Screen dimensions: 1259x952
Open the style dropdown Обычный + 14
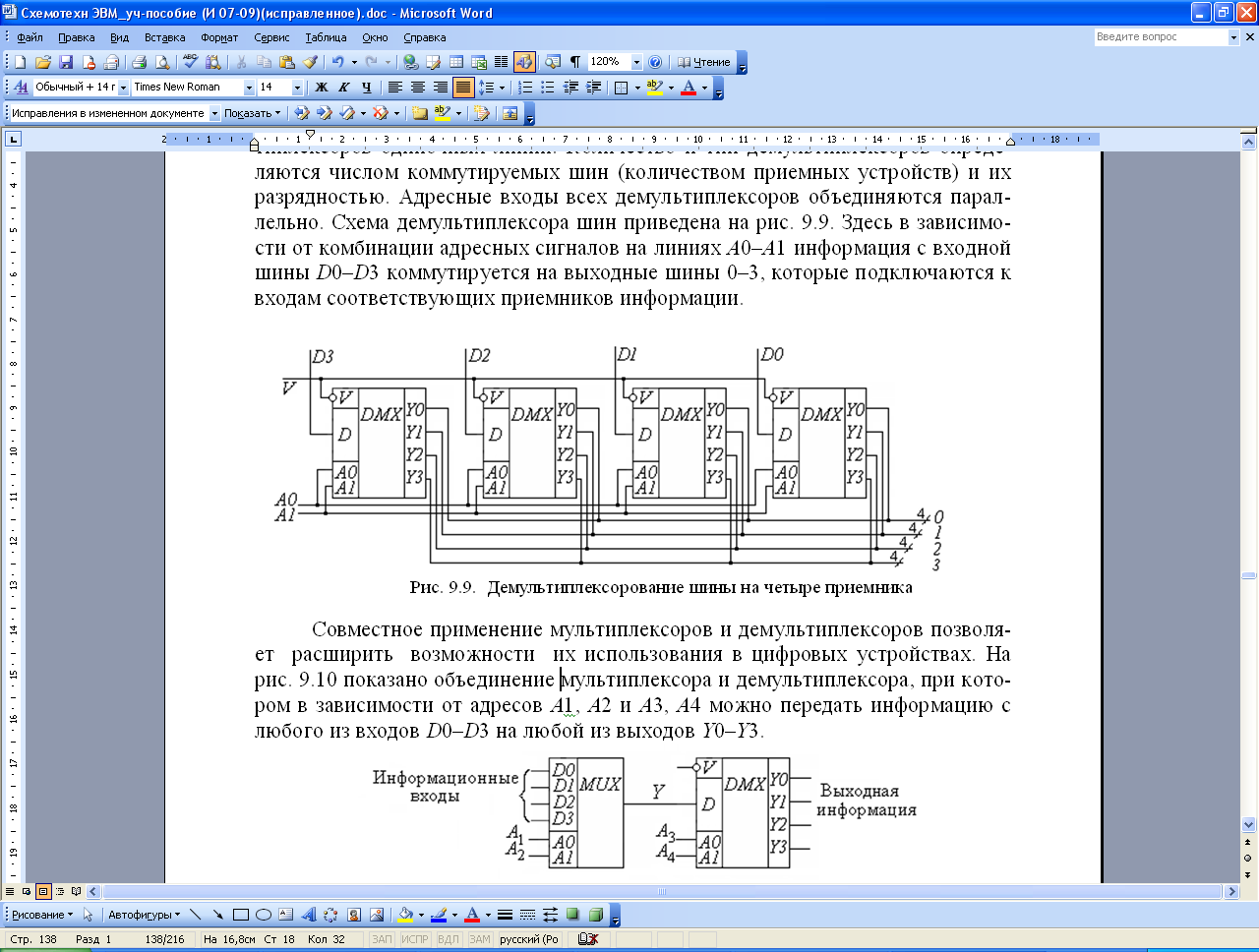[x=123, y=88]
